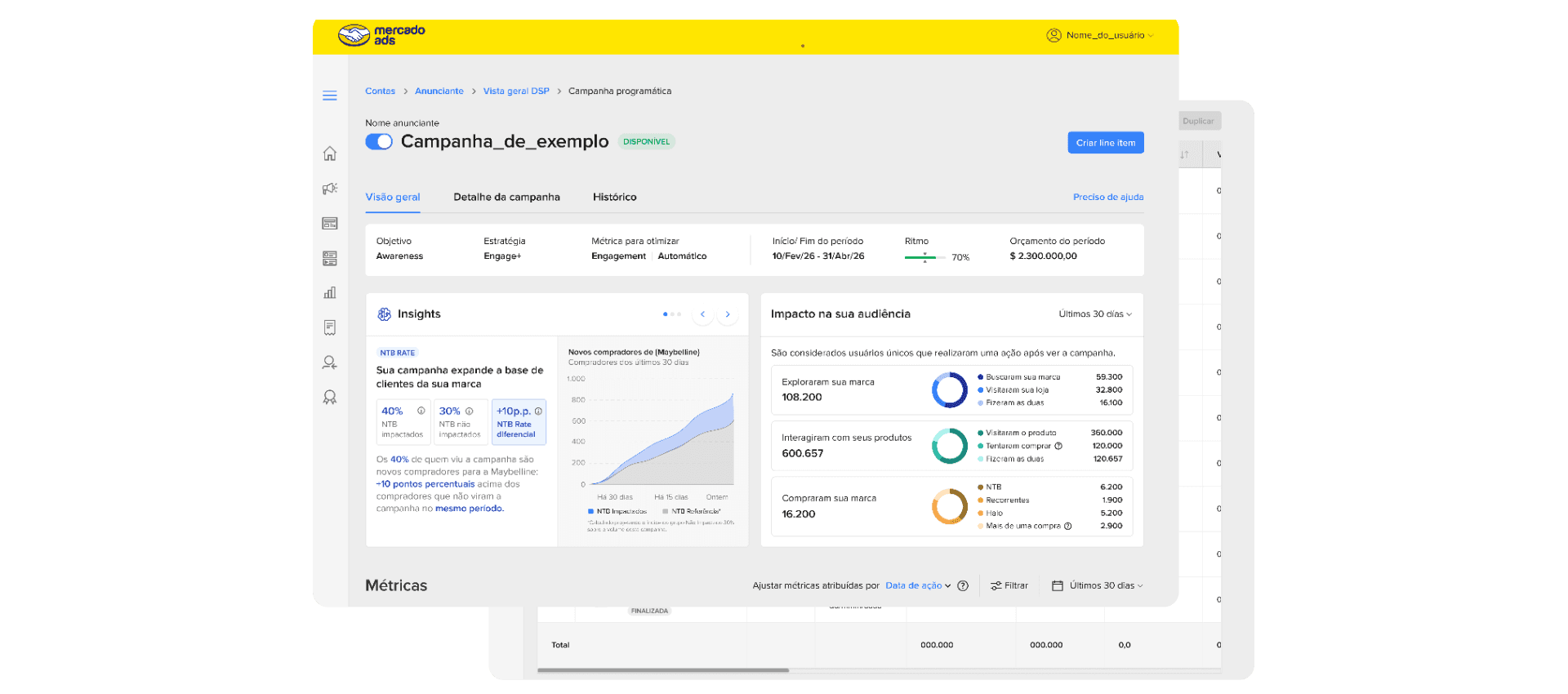1568x694 pixels.
Task: Open help icon beside Mais de uma compra
Action: pos(1068,526)
